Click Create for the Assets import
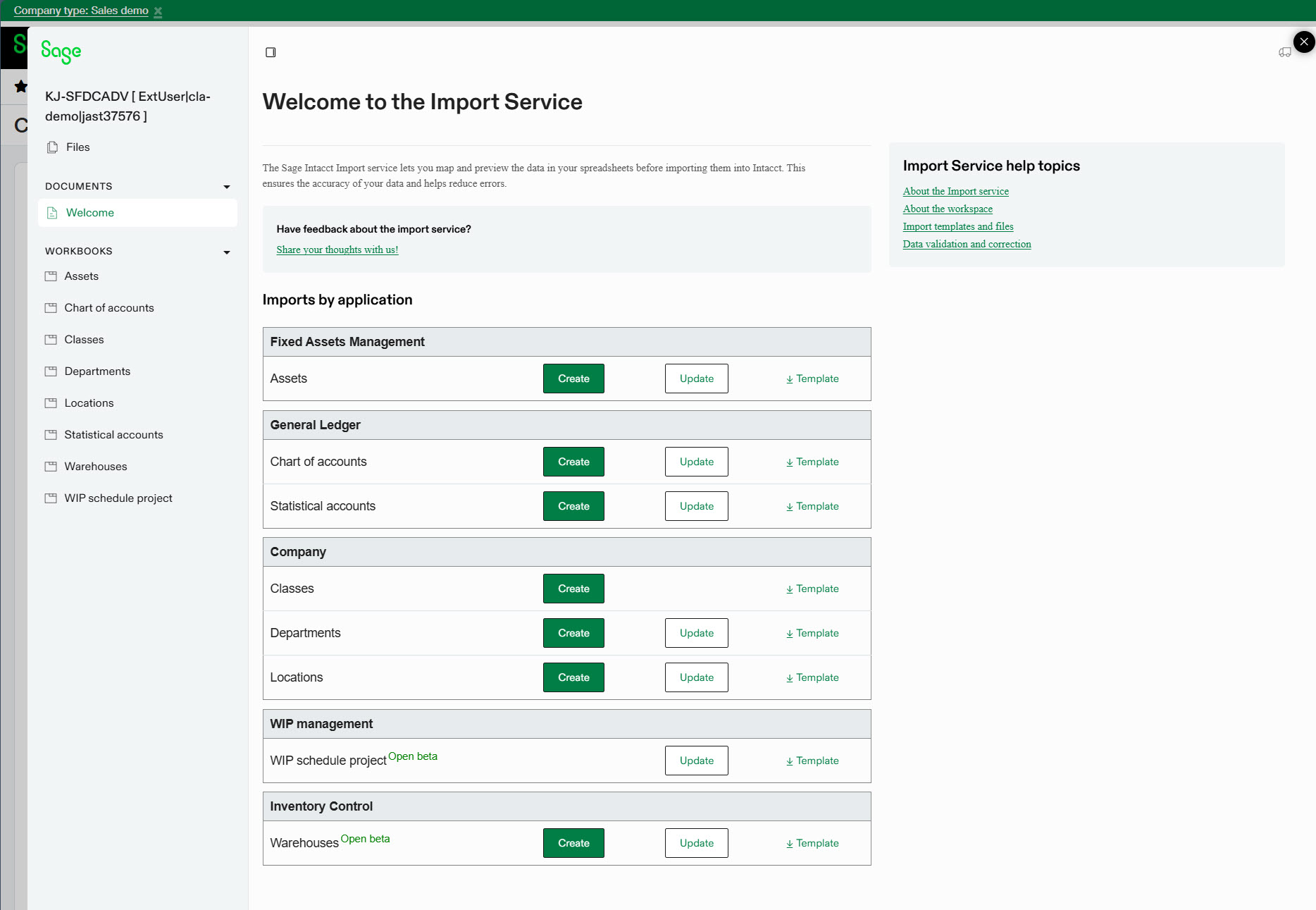Image resolution: width=1316 pixels, height=910 pixels. [573, 379]
